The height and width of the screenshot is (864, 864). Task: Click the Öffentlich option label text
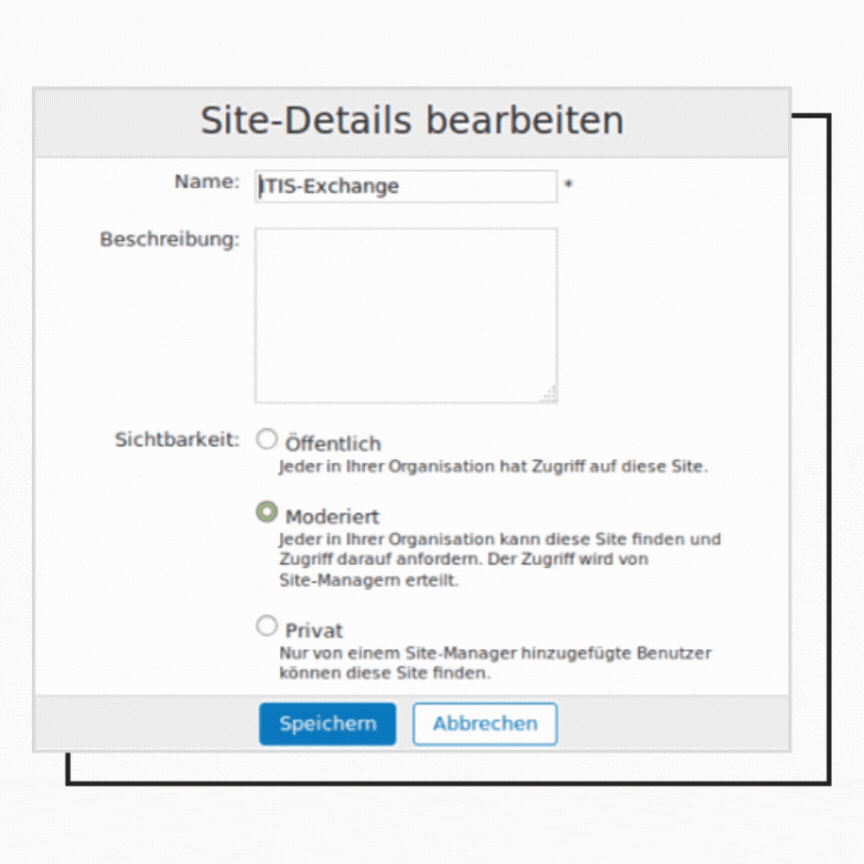click(333, 443)
